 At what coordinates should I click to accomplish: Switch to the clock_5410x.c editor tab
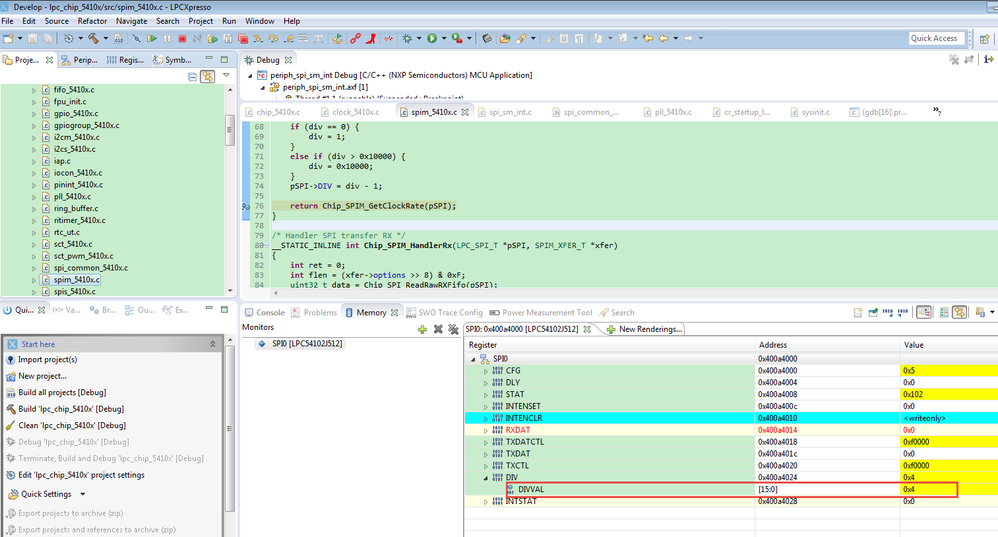[353, 112]
